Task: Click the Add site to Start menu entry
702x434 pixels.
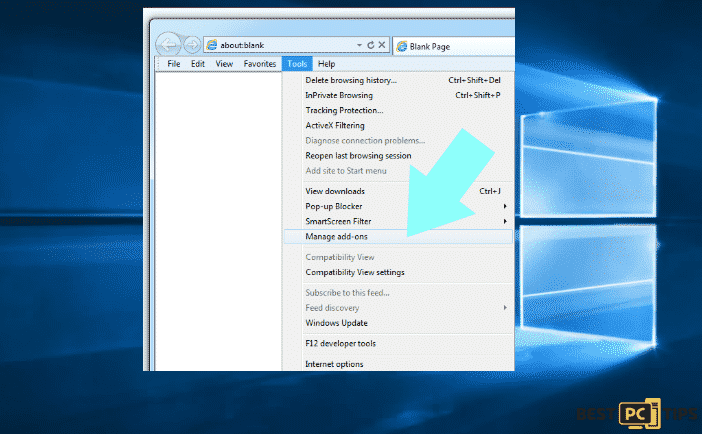Action: pyautogui.click(x=398, y=171)
